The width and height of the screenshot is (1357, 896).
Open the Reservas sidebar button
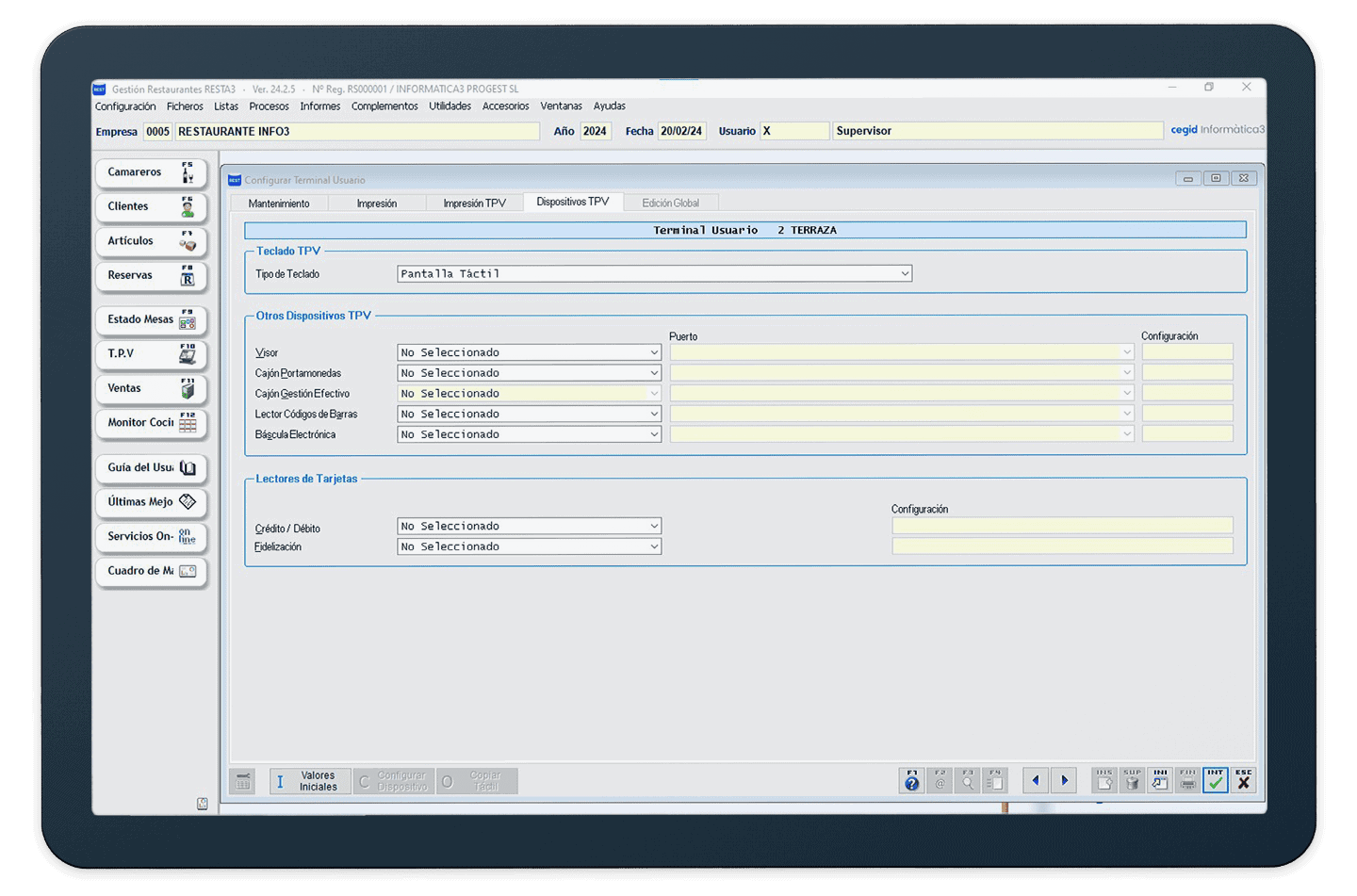pyautogui.click(x=151, y=276)
